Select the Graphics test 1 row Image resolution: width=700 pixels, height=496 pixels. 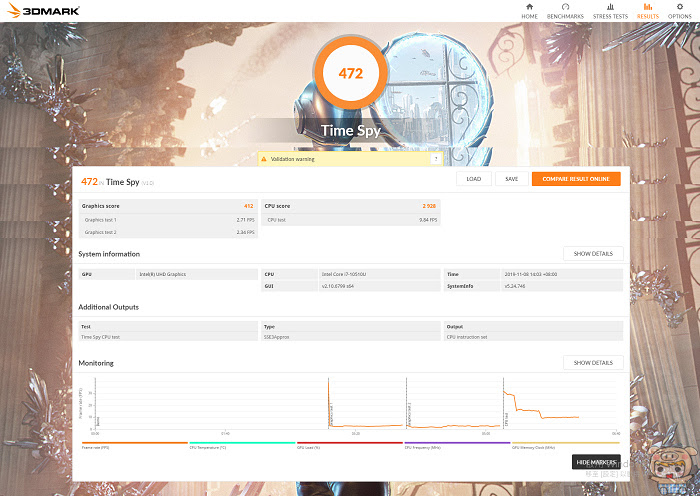click(168, 220)
